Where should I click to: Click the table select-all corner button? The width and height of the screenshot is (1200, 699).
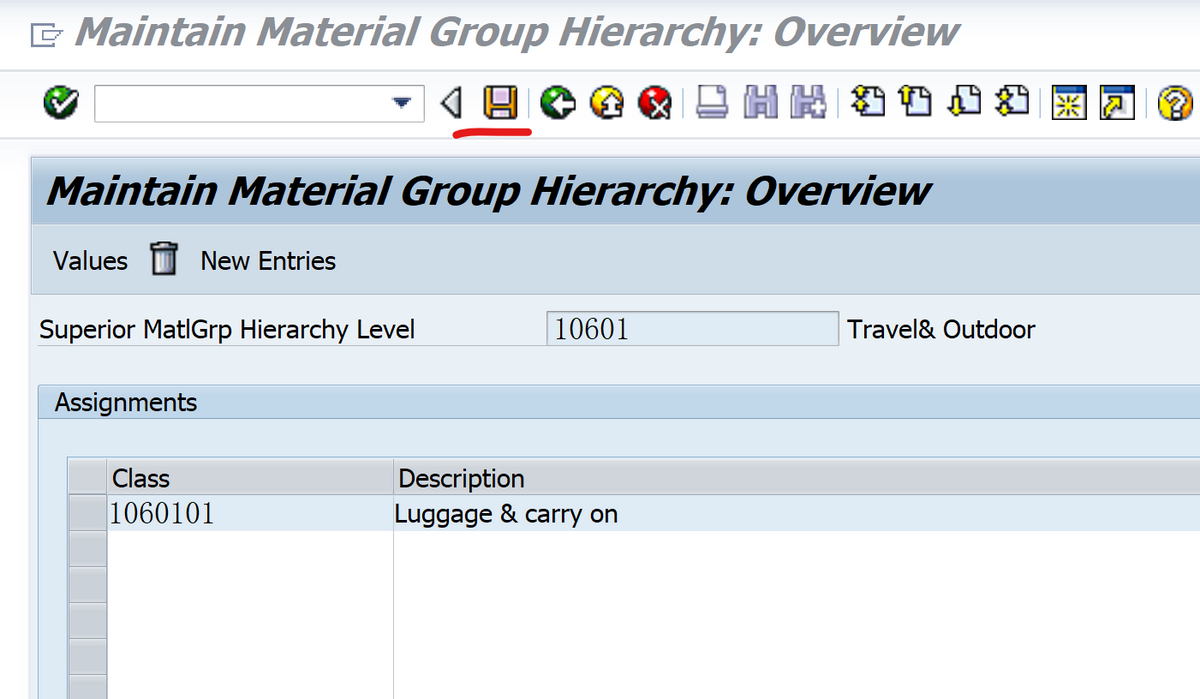coord(87,478)
